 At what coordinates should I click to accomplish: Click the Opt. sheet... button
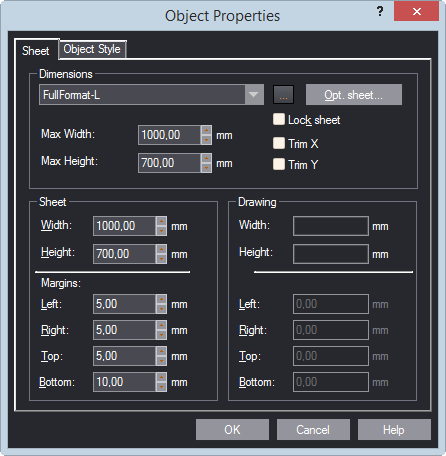354,95
